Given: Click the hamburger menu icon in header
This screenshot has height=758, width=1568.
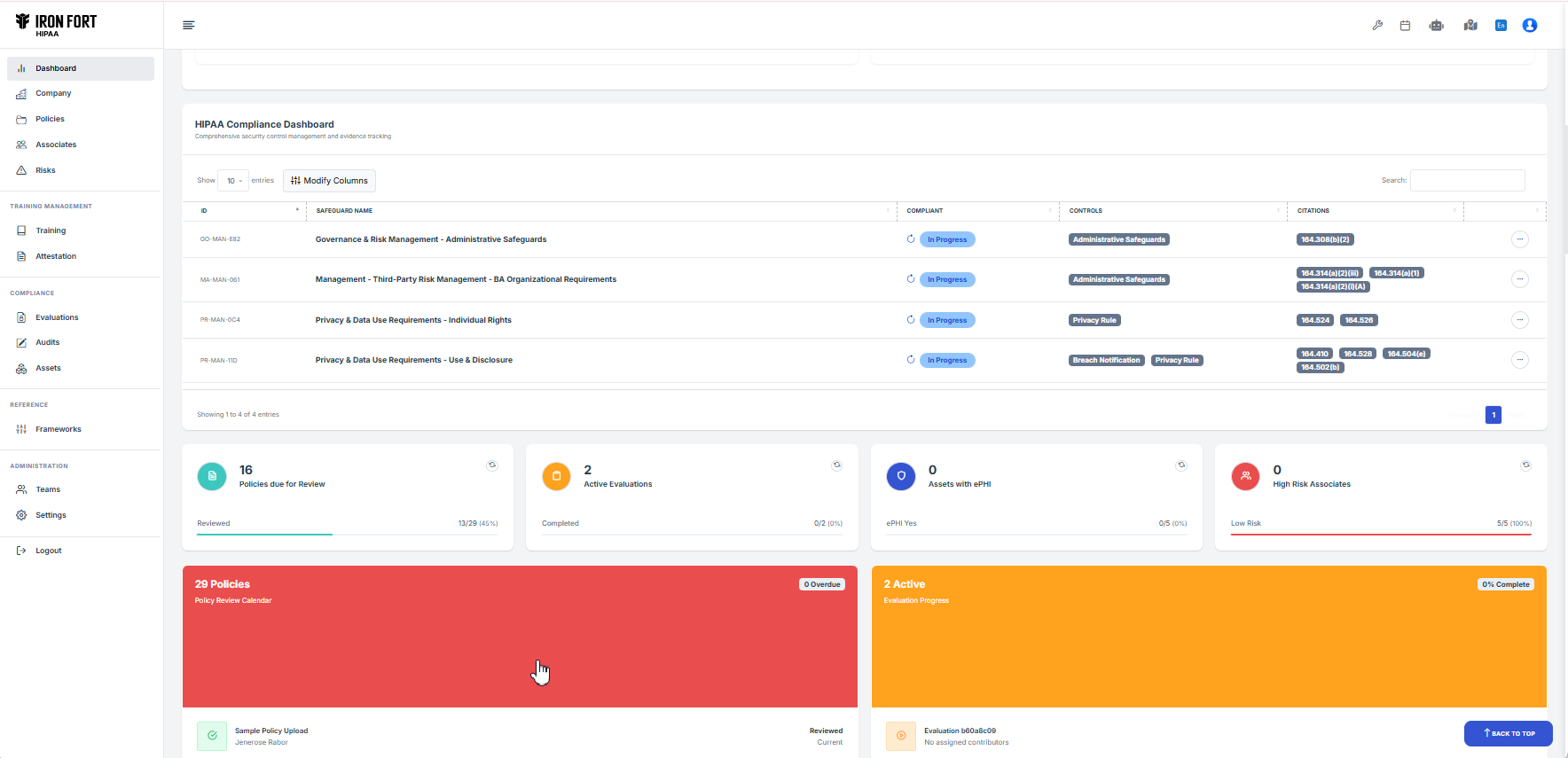Looking at the screenshot, I should tap(188, 25).
